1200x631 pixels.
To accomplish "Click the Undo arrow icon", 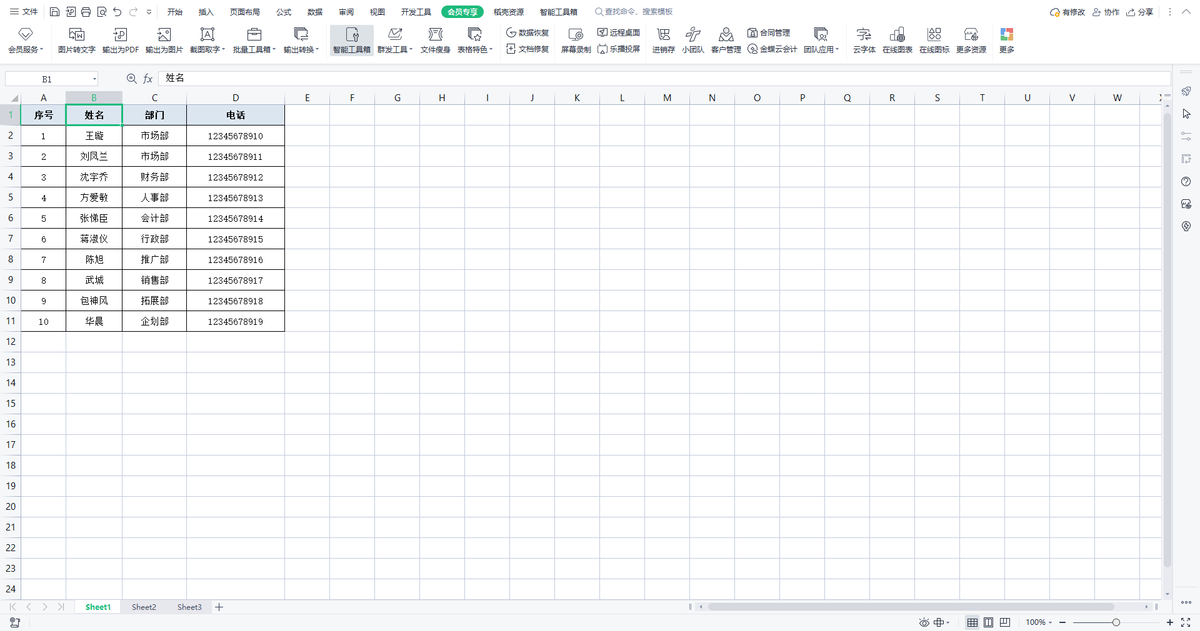I will pyautogui.click(x=118, y=12).
